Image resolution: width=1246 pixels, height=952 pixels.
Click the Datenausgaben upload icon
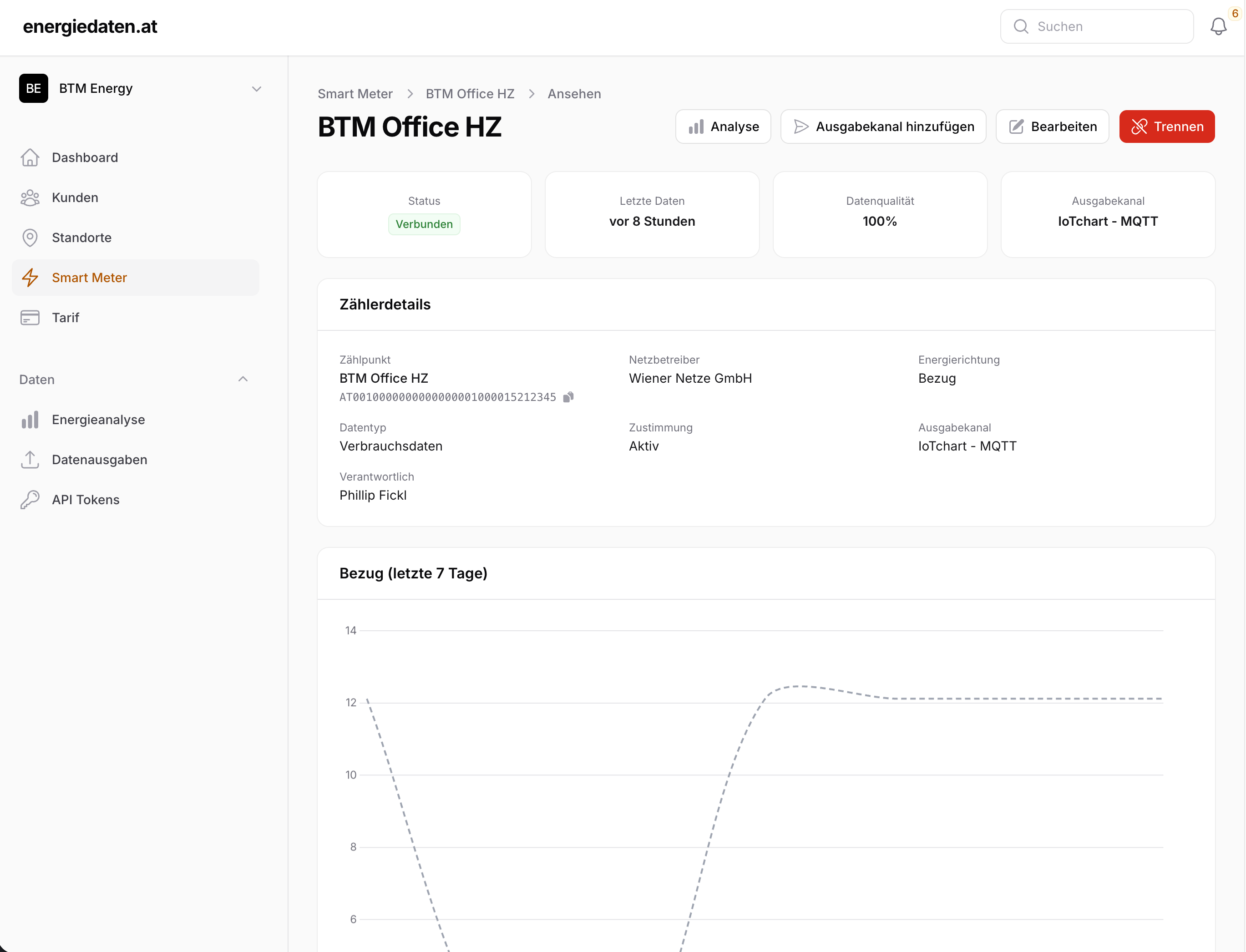(30, 460)
